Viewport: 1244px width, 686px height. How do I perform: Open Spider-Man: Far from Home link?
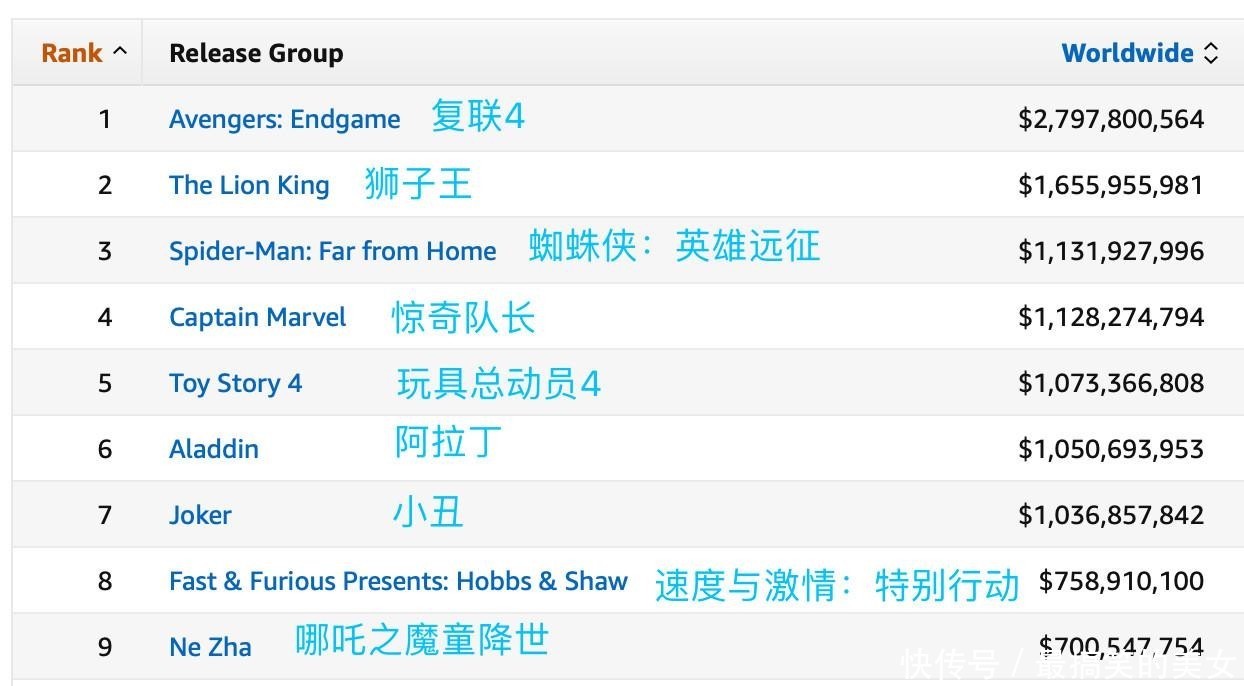pos(332,251)
